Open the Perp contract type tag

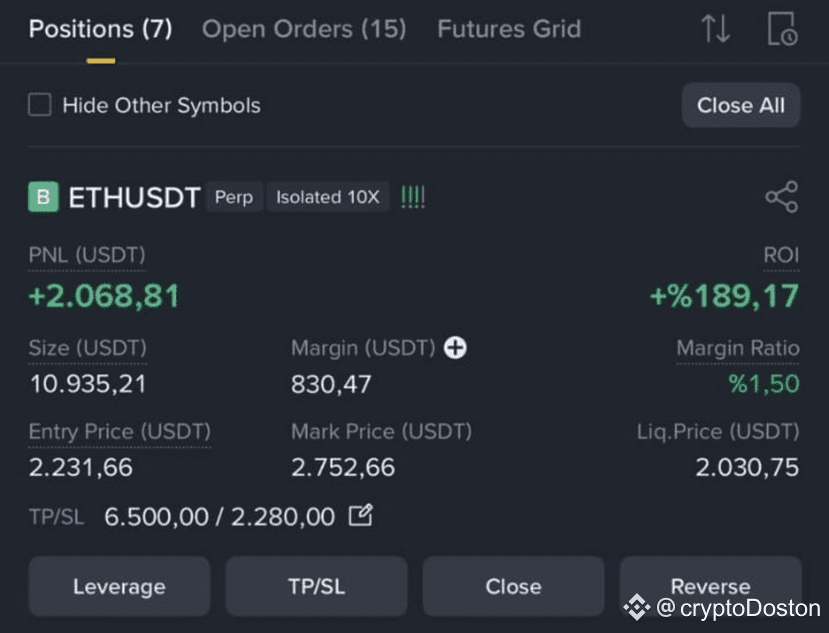click(234, 197)
